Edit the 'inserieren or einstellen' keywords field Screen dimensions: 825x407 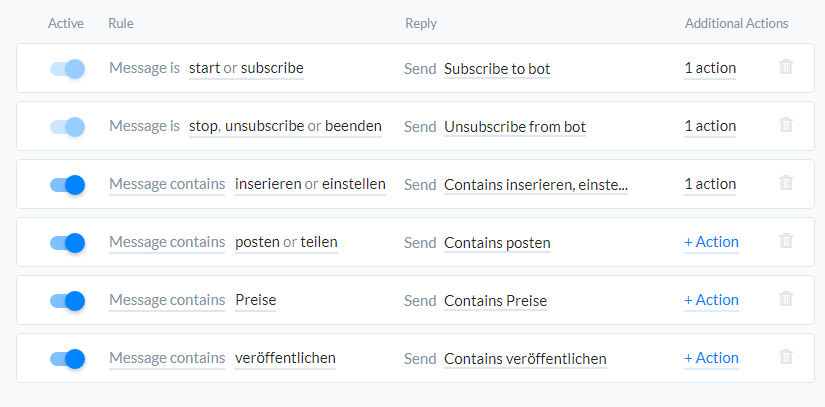[310, 184]
